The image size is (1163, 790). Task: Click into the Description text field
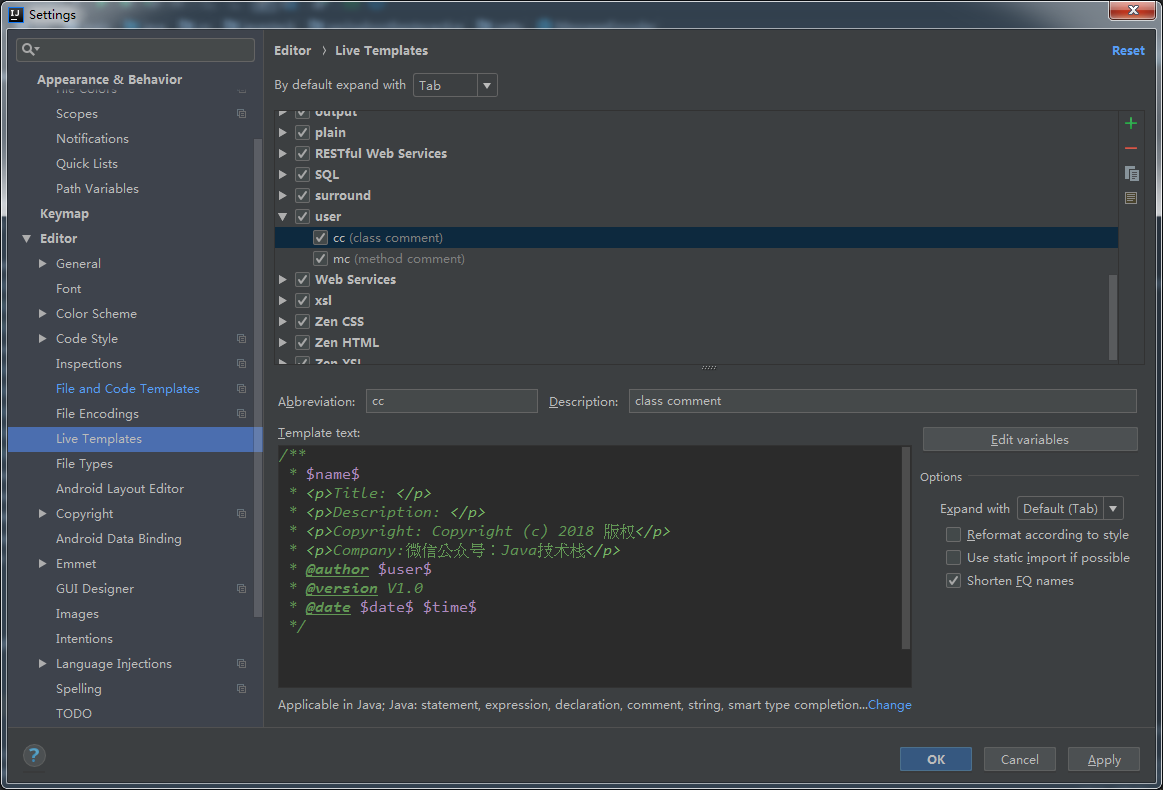[x=882, y=401]
